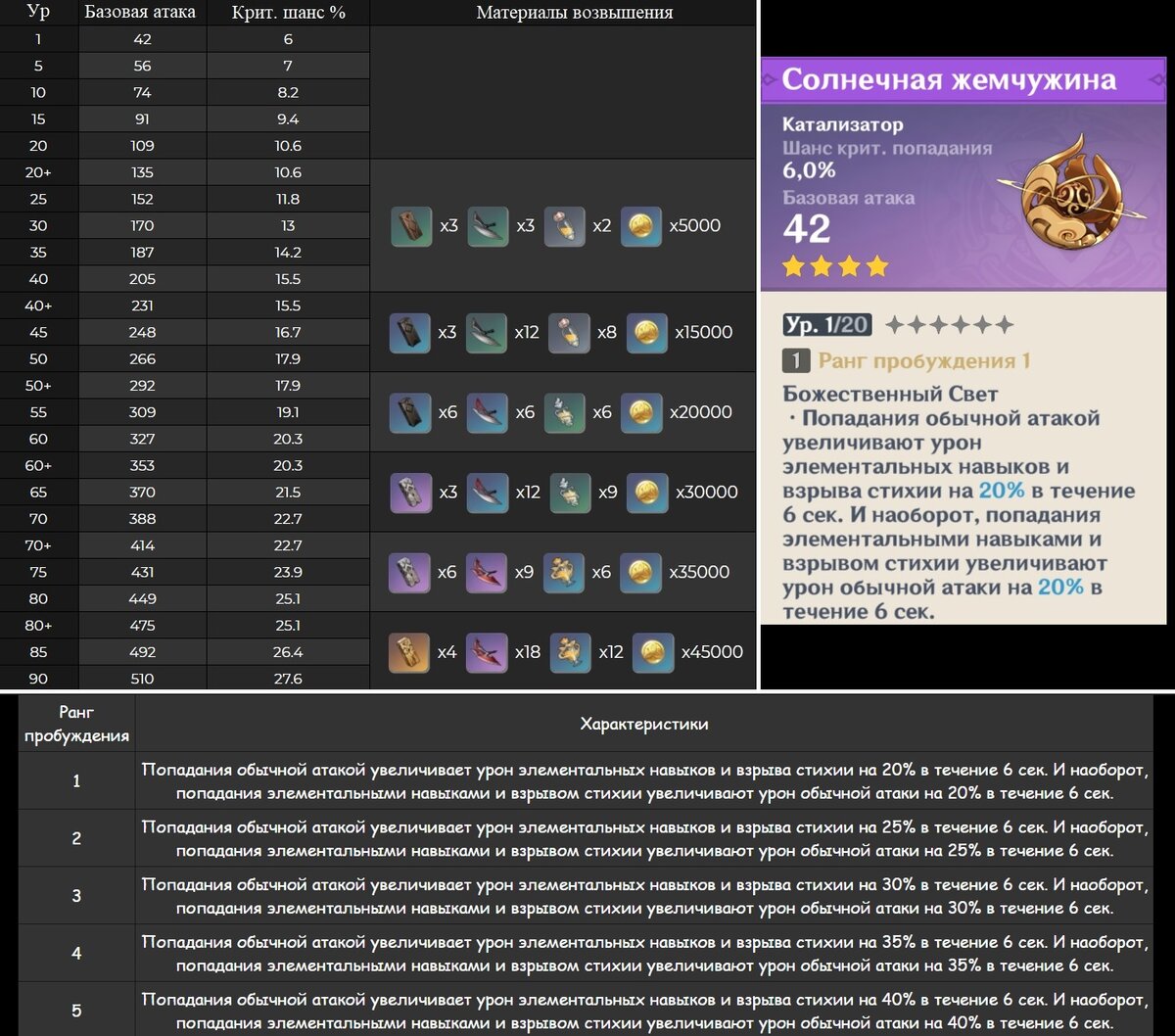Click the base attack cell 327
1175x1036 pixels.
pyautogui.click(x=142, y=439)
